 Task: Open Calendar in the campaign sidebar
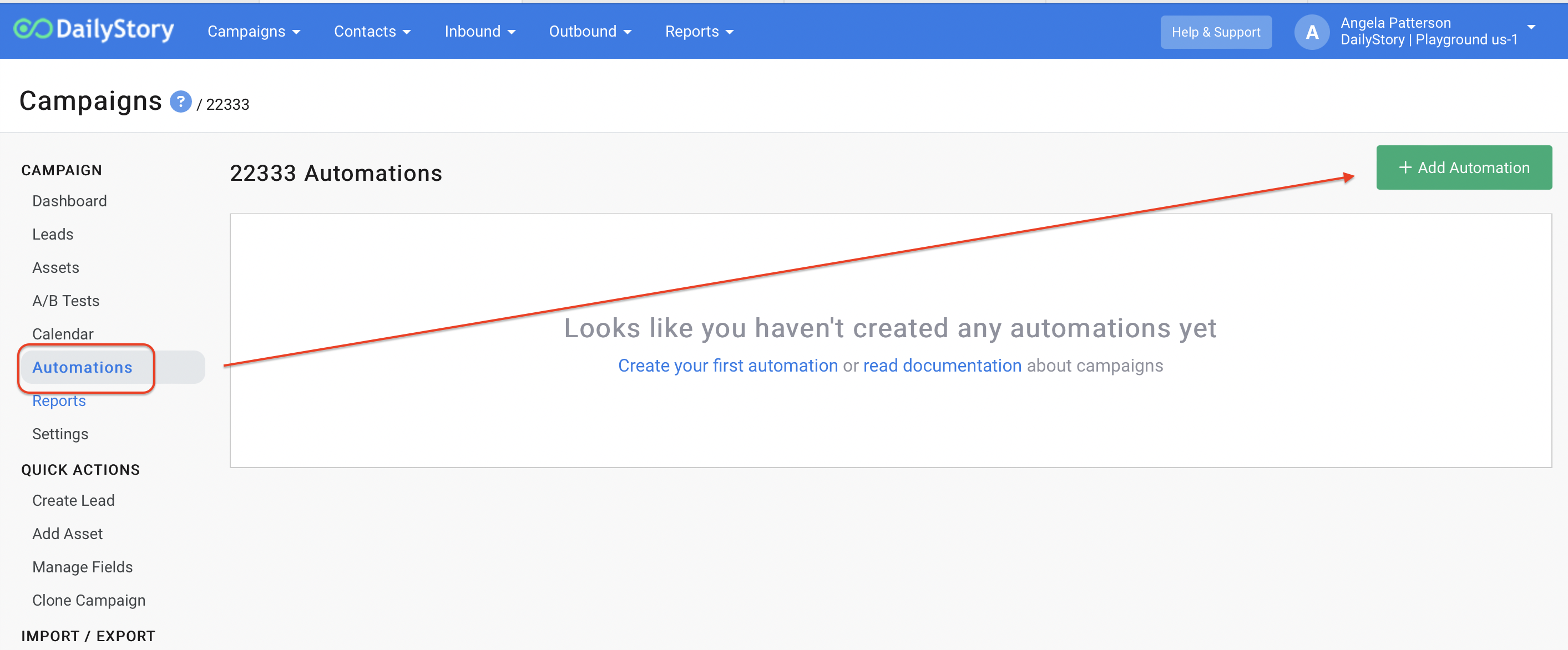point(63,335)
